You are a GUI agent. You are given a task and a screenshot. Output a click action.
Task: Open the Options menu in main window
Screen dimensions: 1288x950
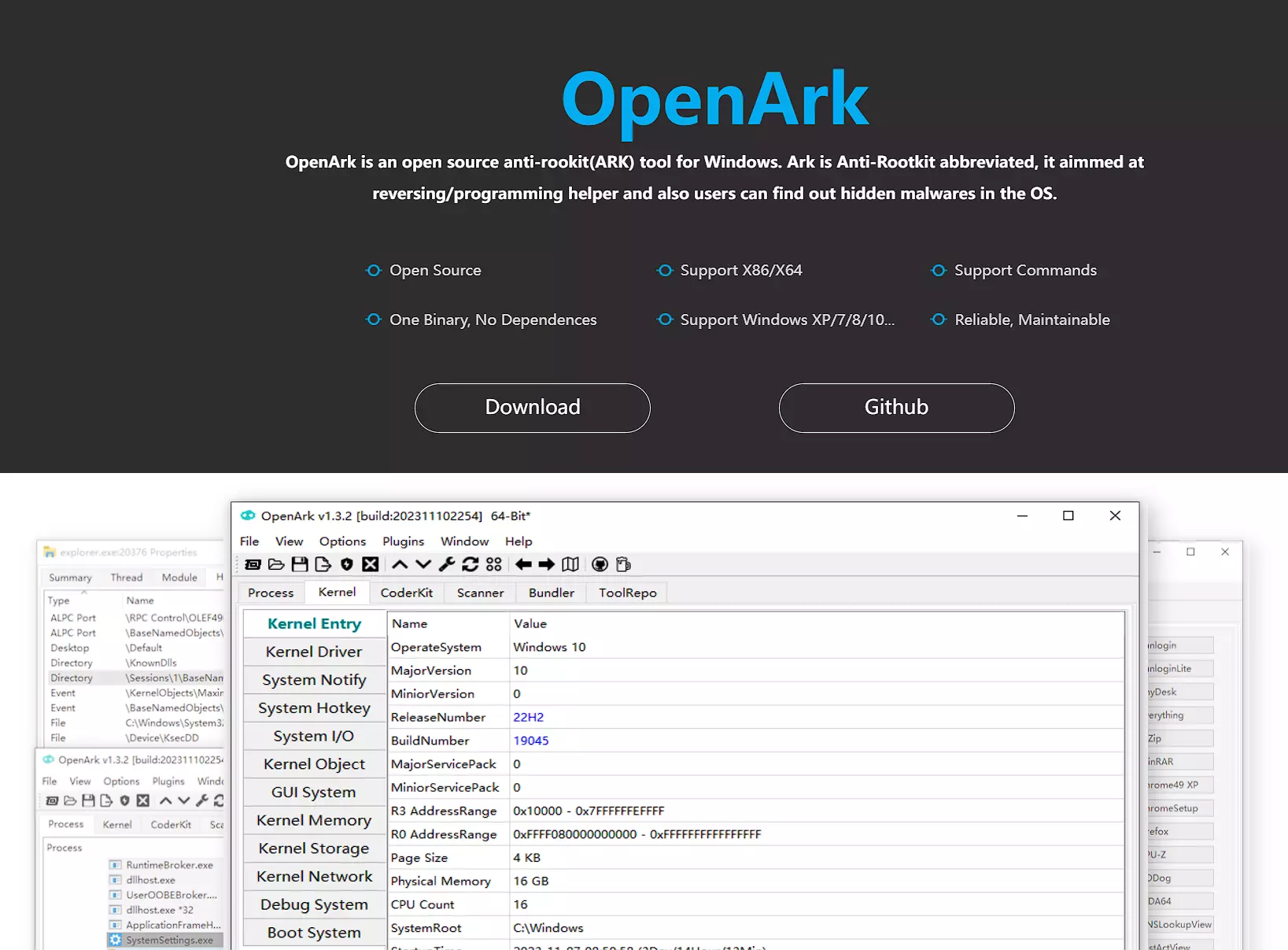[342, 542]
